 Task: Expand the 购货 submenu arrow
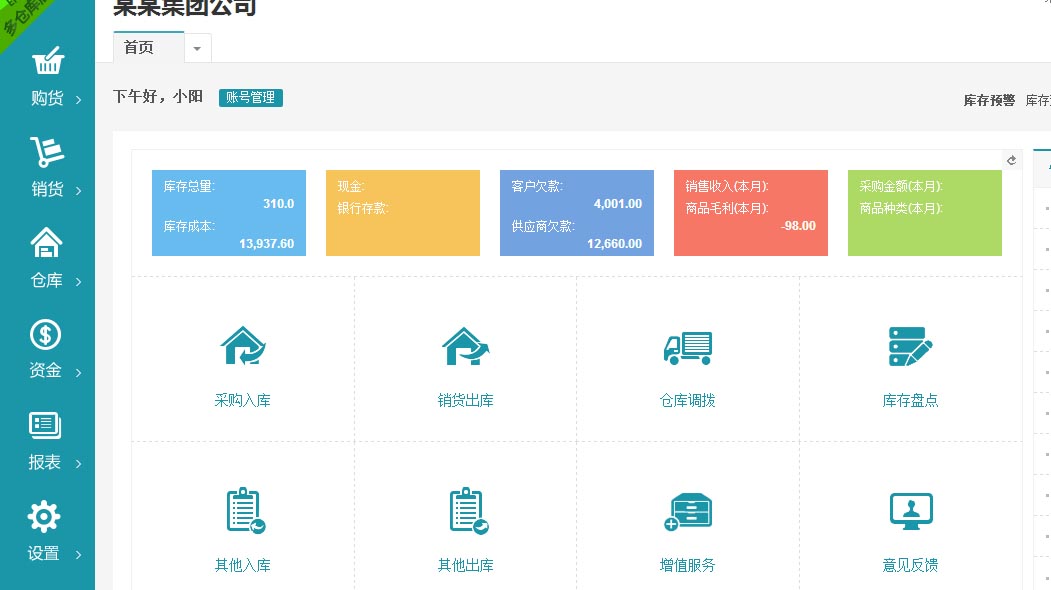78,100
